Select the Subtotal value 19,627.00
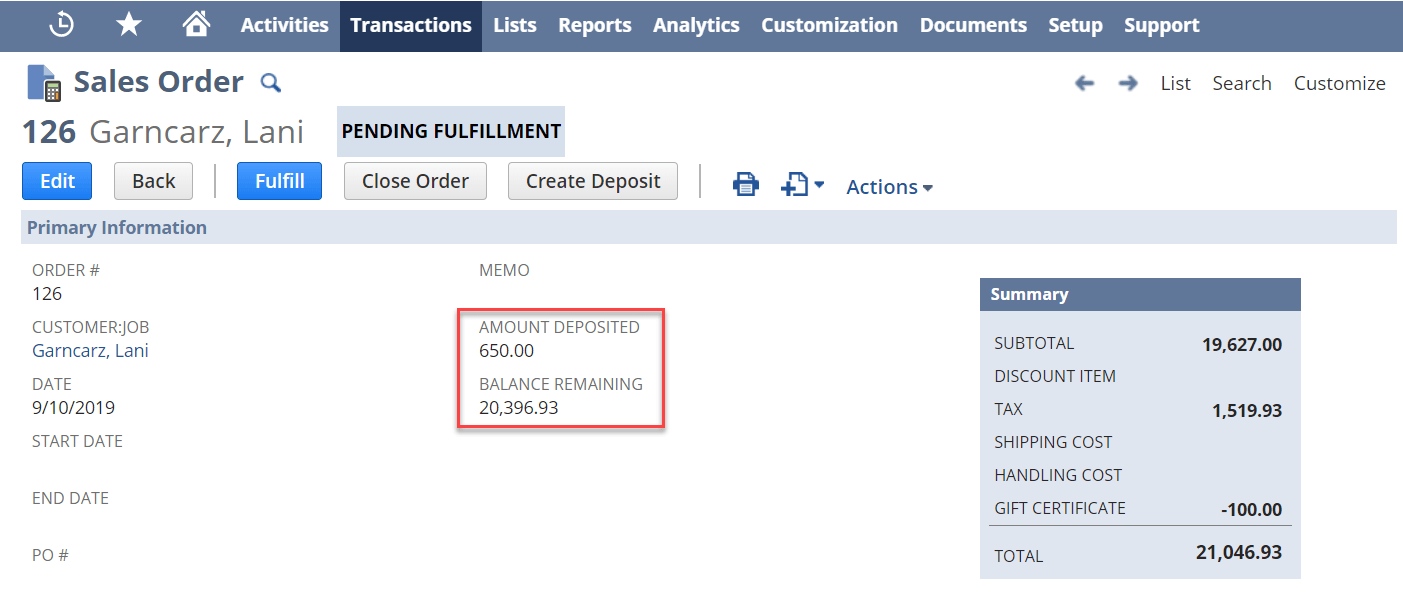 (1241, 346)
